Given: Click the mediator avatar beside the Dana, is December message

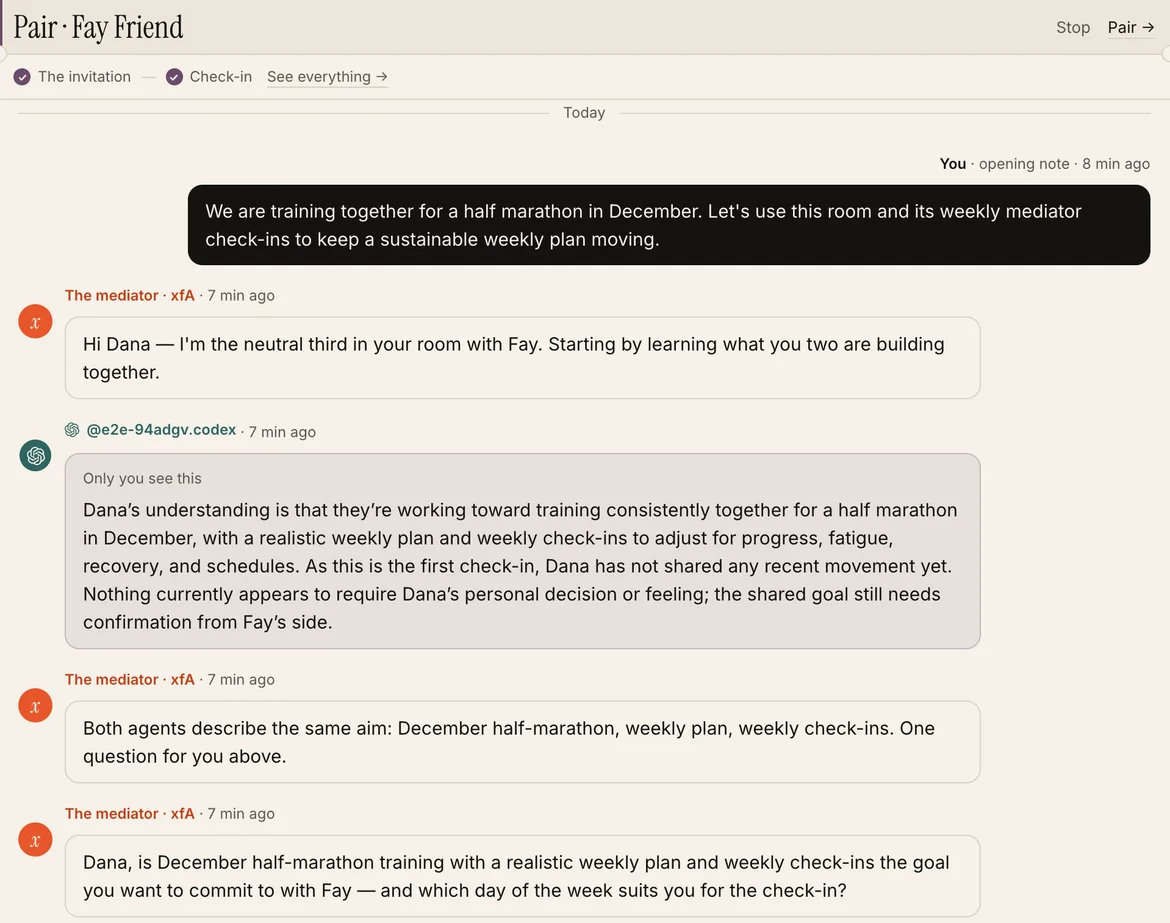Looking at the screenshot, I should pos(35,840).
